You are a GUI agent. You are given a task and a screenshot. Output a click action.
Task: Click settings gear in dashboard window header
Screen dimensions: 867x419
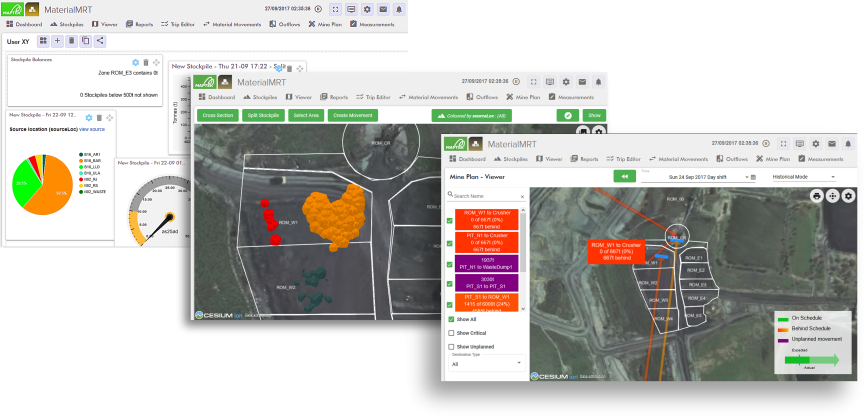click(367, 9)
